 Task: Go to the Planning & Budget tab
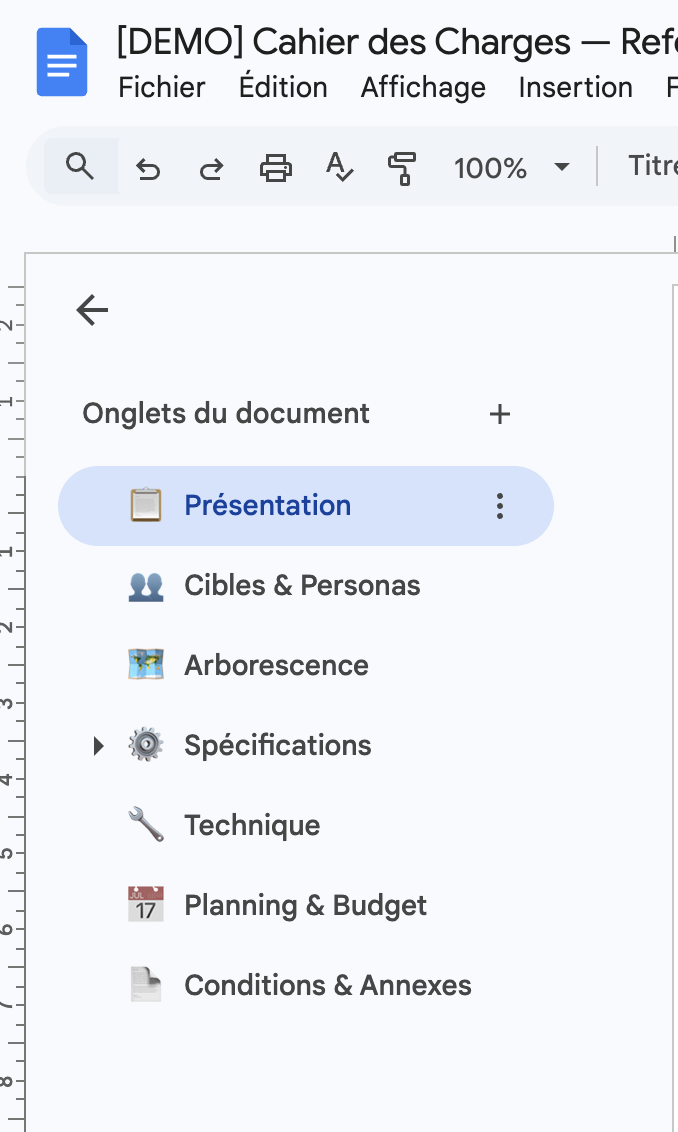click(305, 905)
